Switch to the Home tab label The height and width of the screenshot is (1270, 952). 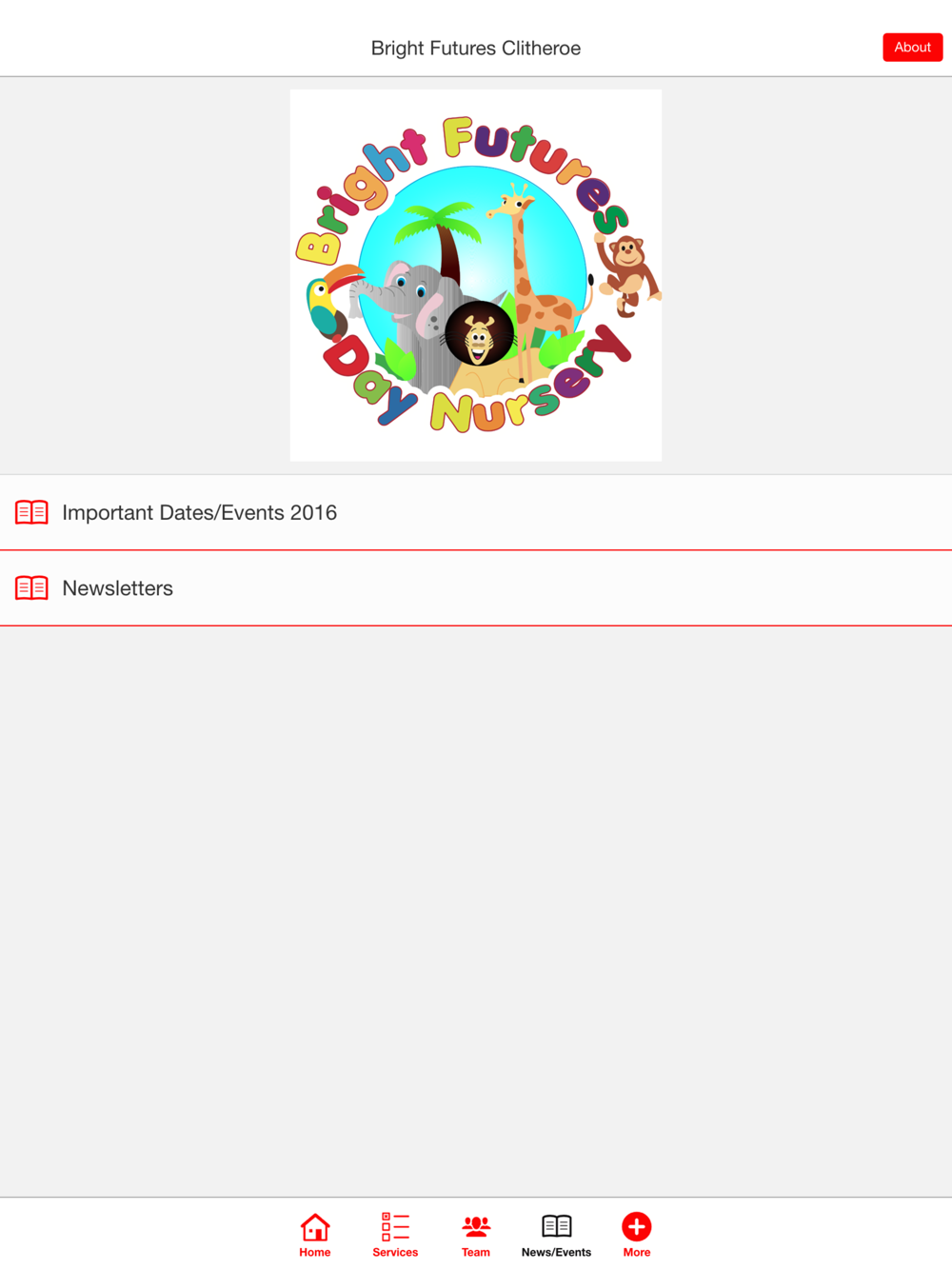coord(315,1252)
